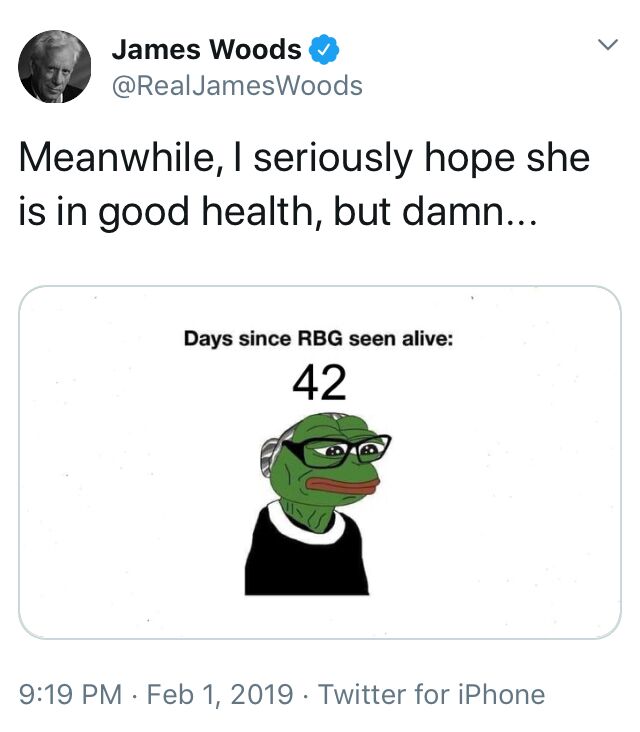Image resolution: width=640 pixels, height=732 pixels.
Task: Click the words seriously hope she in the tweet
Action: (422, 159)
